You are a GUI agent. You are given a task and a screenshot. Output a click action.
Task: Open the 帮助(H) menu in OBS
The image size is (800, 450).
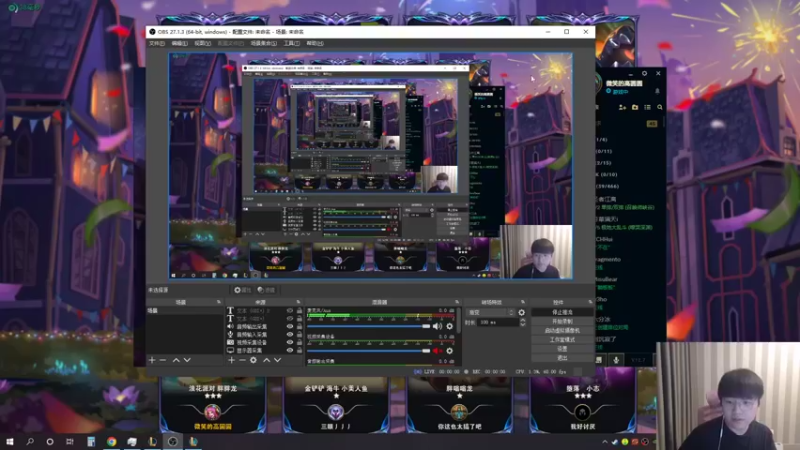315,43
